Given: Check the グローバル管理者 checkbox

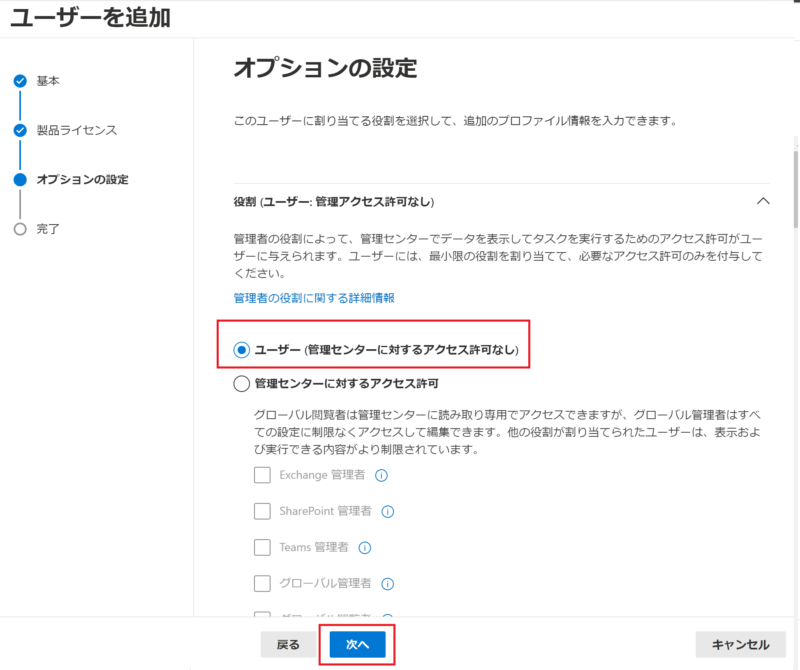Looking at the screenshot, I should pos(262,583).
